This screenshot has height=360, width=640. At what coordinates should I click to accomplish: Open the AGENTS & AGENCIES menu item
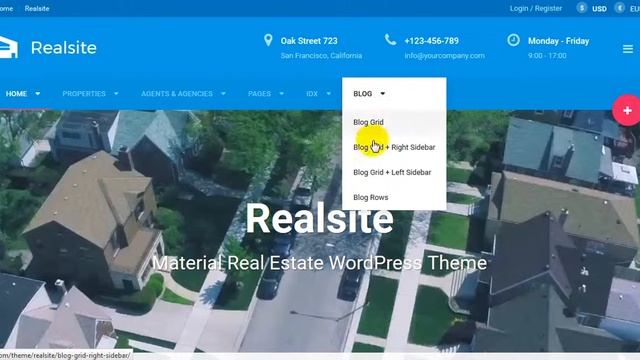click(177, 94)
